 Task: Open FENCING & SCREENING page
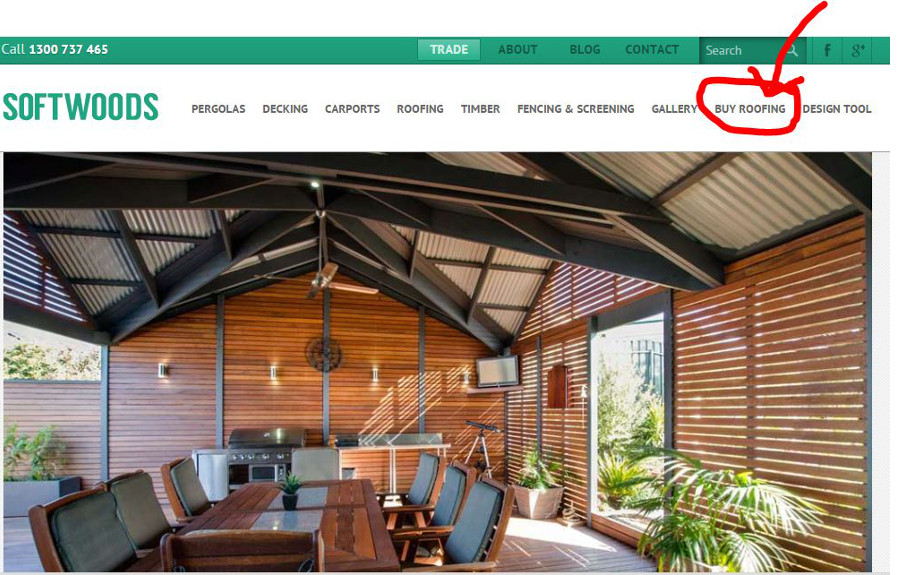point(575,109)
